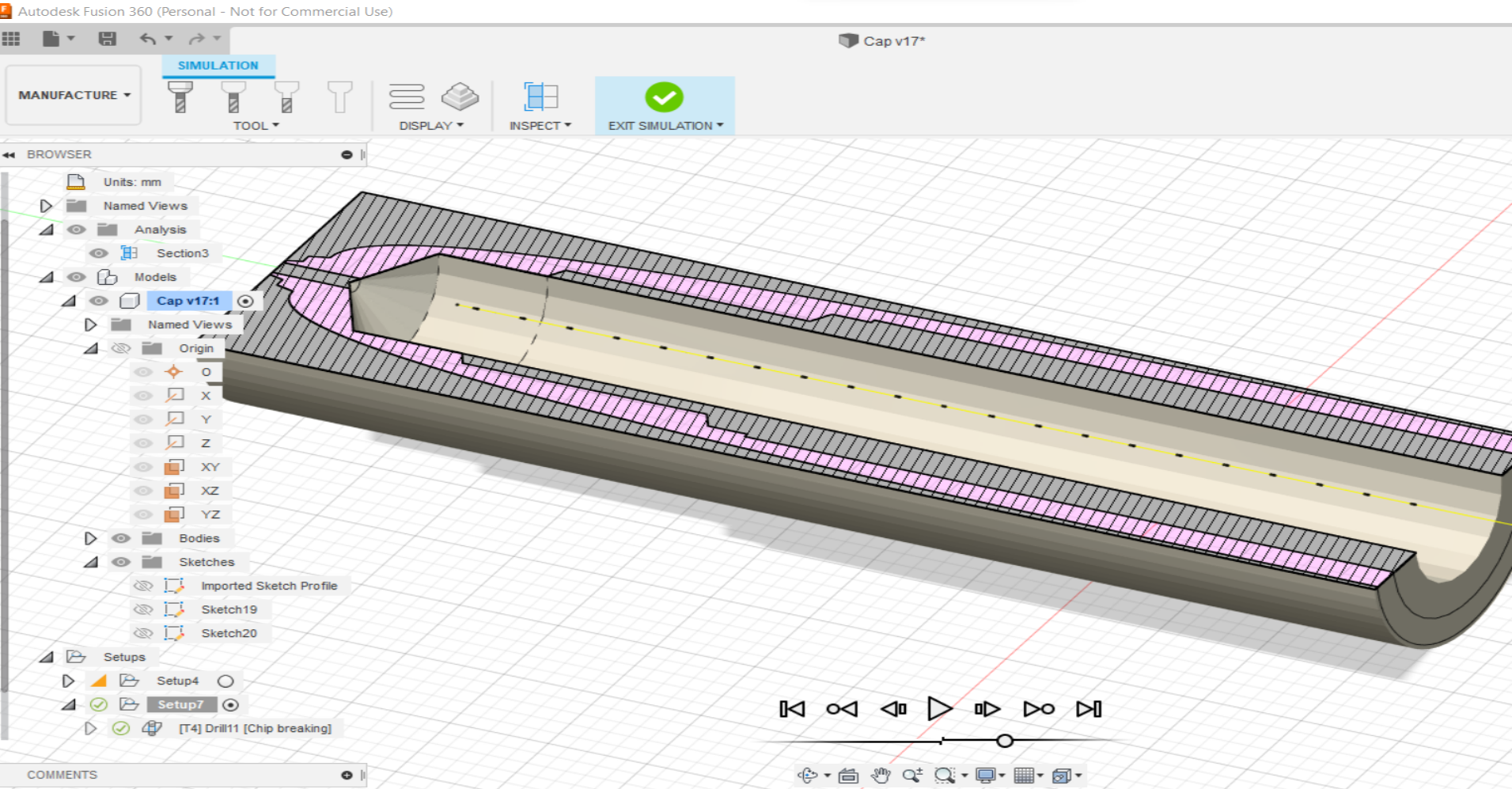
Task: Collapse the Analysis folder
Action: (x=47, y=230)
